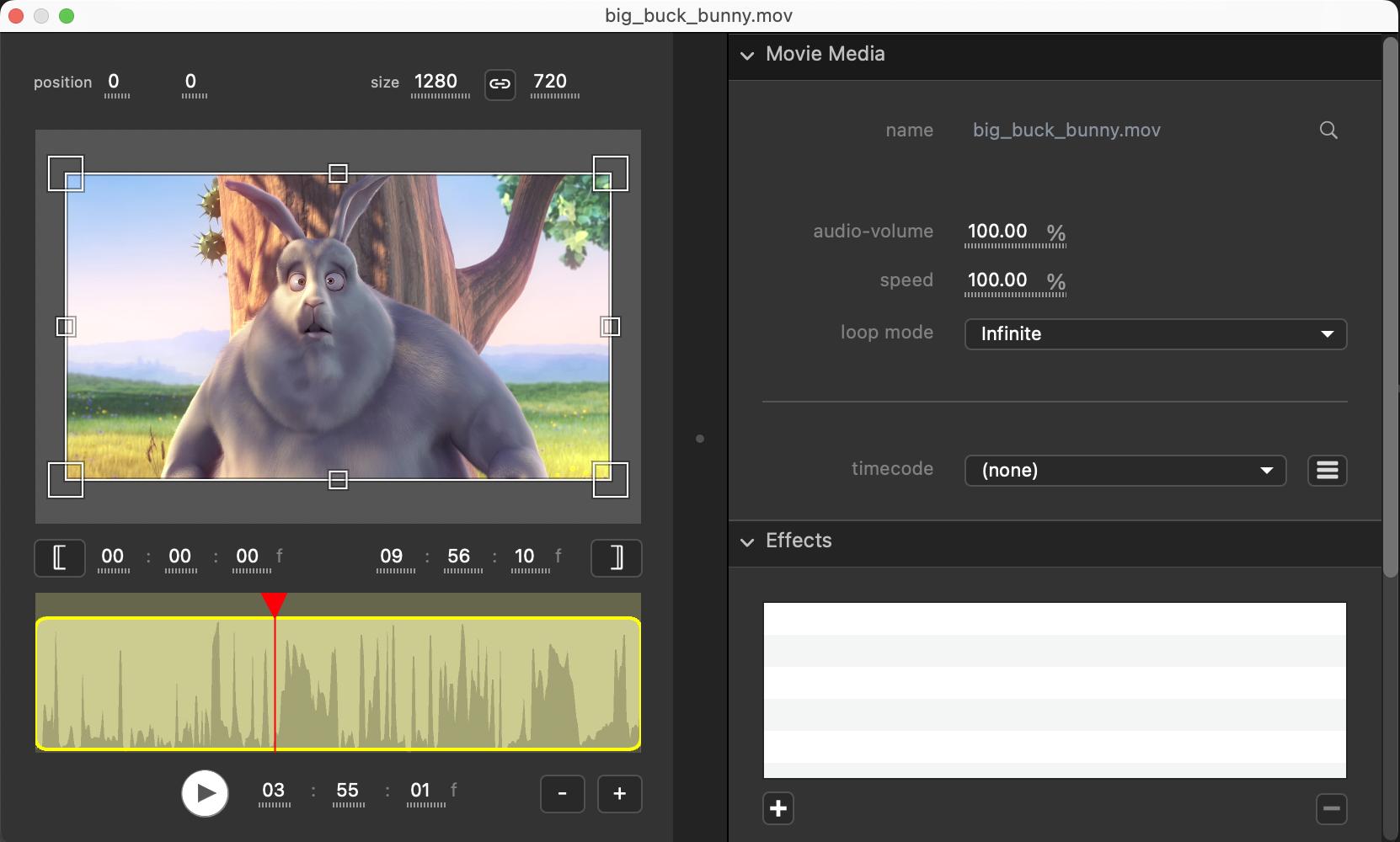Open the timecode options menu icon
Screen dimensions: 1400x842
click(1327, 471)
